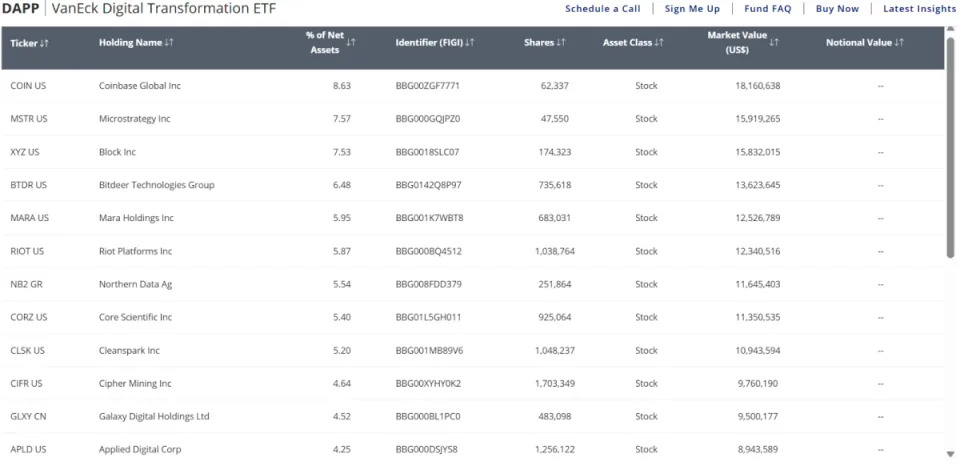This screenshot has height=466, width=960.
Task: Sort by Ticker column arrows
Action: tap(44, 43)
